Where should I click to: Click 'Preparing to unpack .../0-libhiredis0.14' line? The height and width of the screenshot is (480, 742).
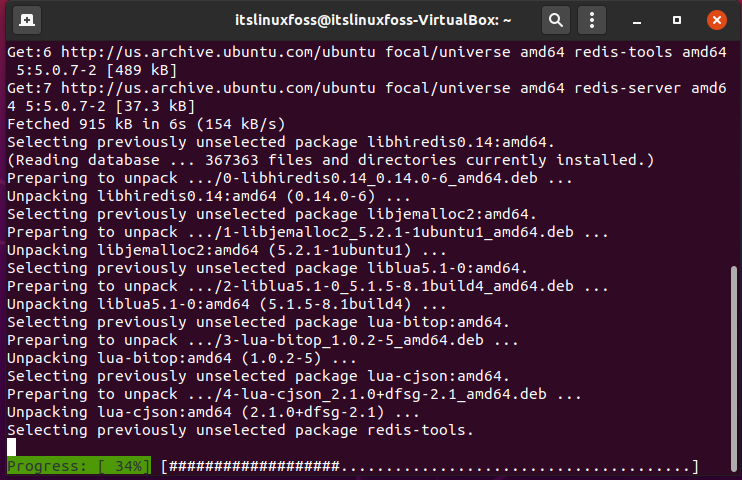click(x=290, y=178)
